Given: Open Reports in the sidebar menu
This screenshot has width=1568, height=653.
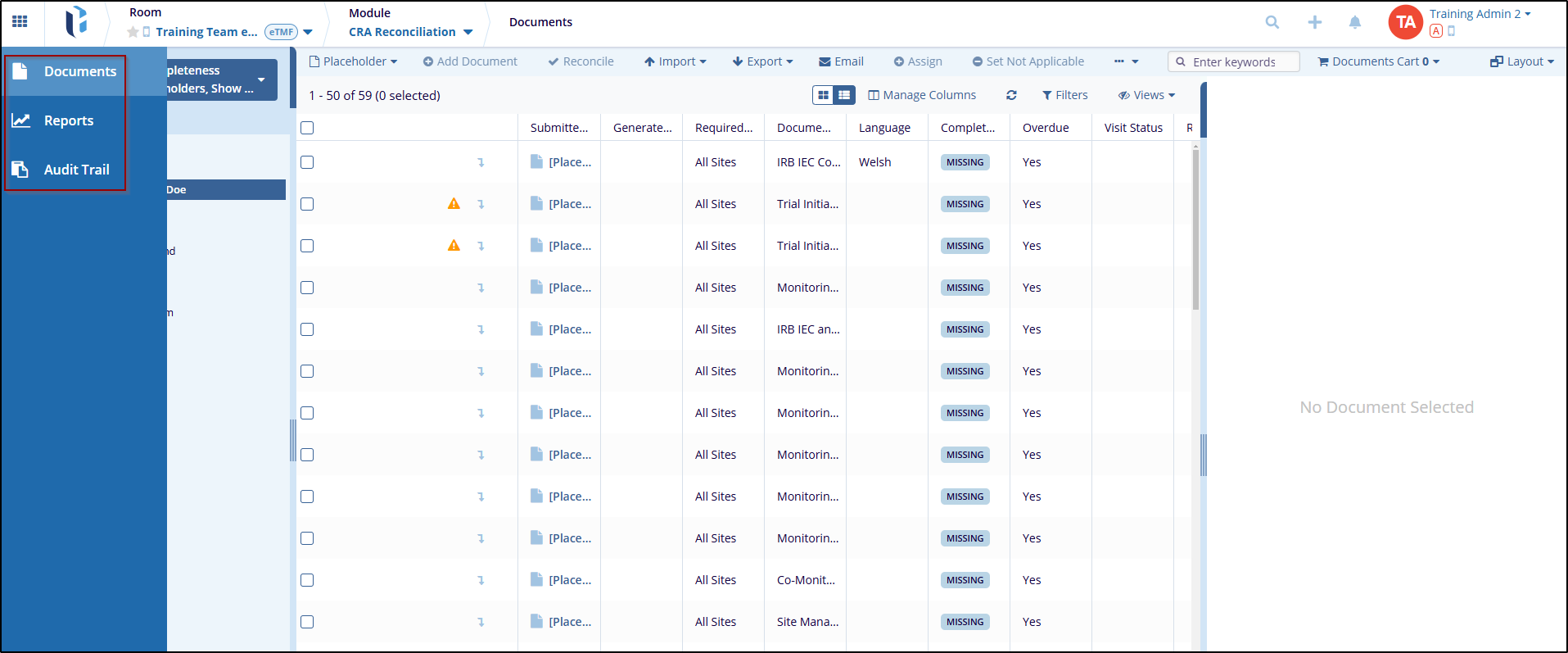Looking at the screenshot, I should [68, 120].
